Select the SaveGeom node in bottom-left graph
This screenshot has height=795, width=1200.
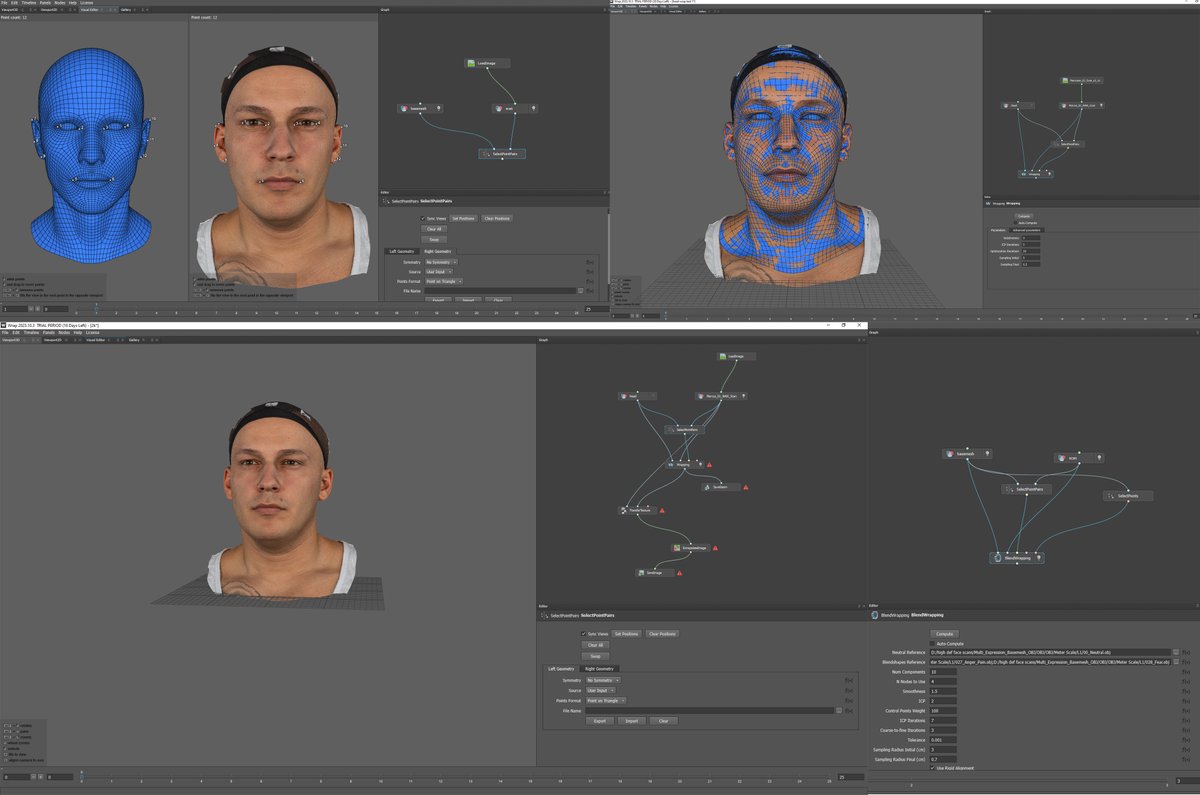[721, 487]
